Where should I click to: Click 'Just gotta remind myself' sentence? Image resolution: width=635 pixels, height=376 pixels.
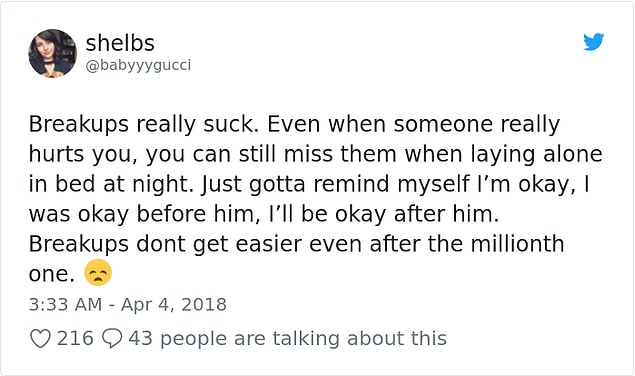[335, 184]
